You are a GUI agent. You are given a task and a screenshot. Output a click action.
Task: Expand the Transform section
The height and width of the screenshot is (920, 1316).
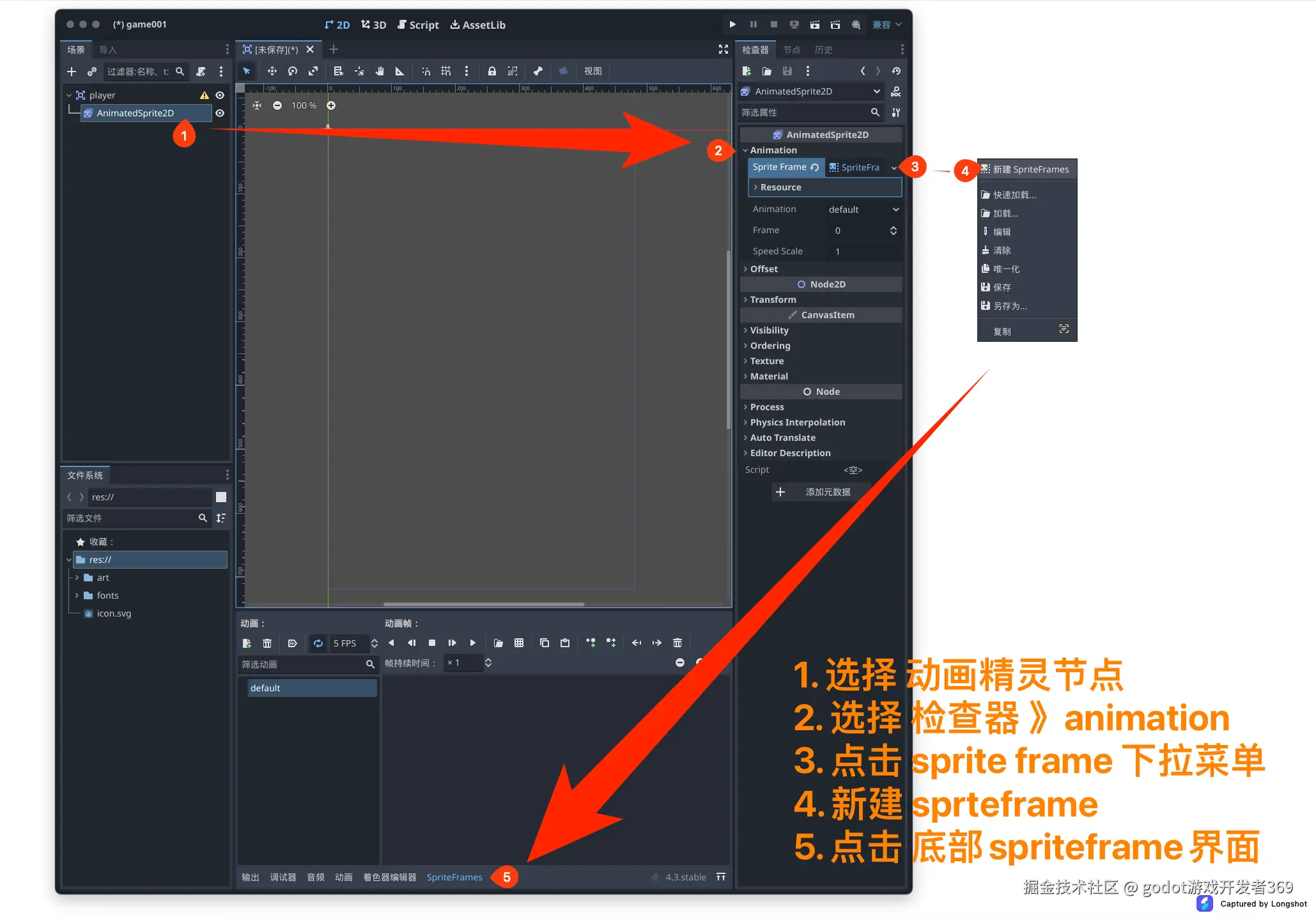pyautogui.click(x=773, y=300)
